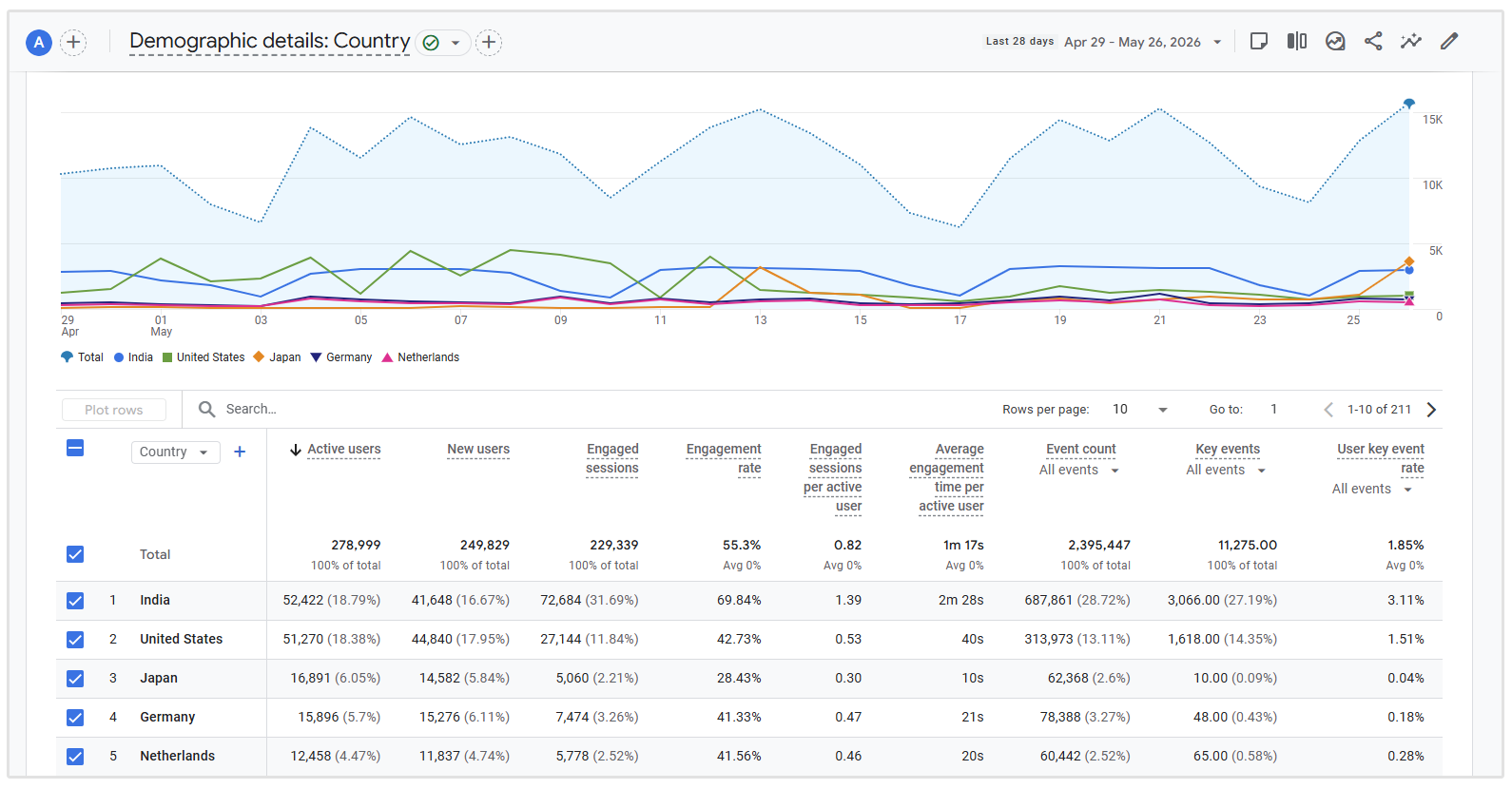Add a filter beside the report title
Viewport: 1512px width, 789px height.
(x=489, y=42)
